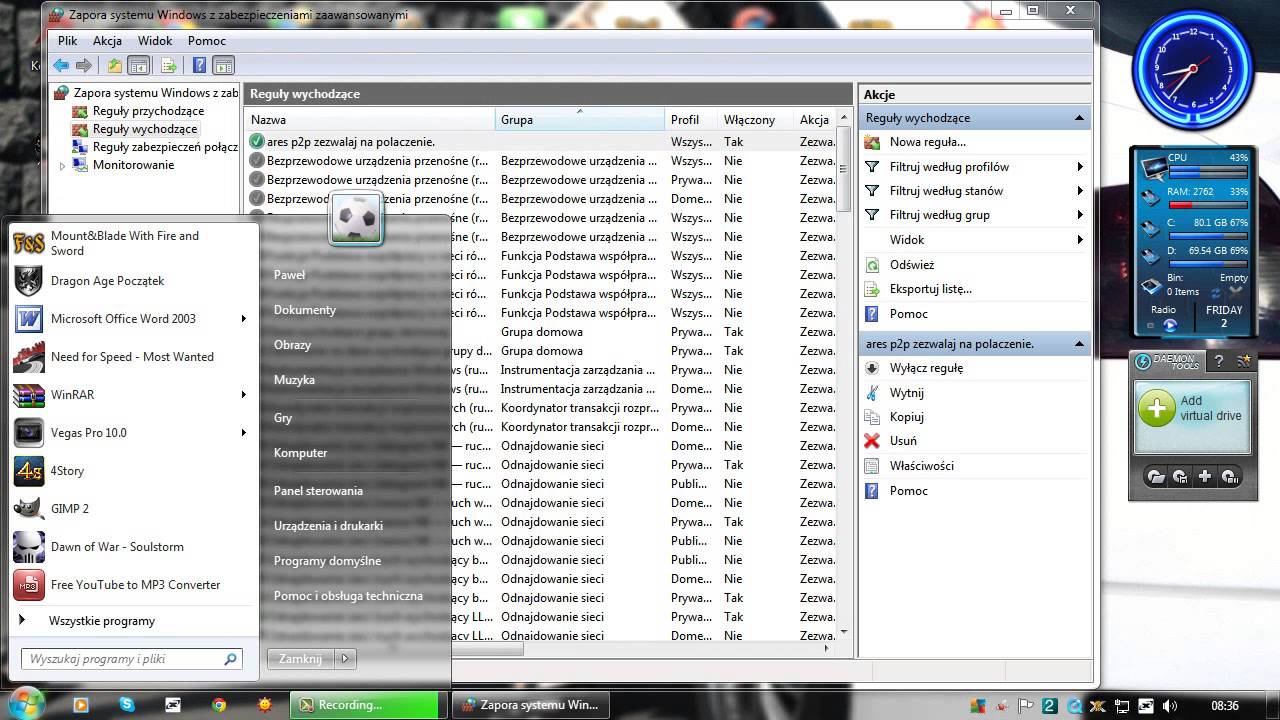Image resolution: width=1280 pixels, height=720 pixels.
Task: Click the forward arrow in the toolbar
Action: [x=84, y=66]
